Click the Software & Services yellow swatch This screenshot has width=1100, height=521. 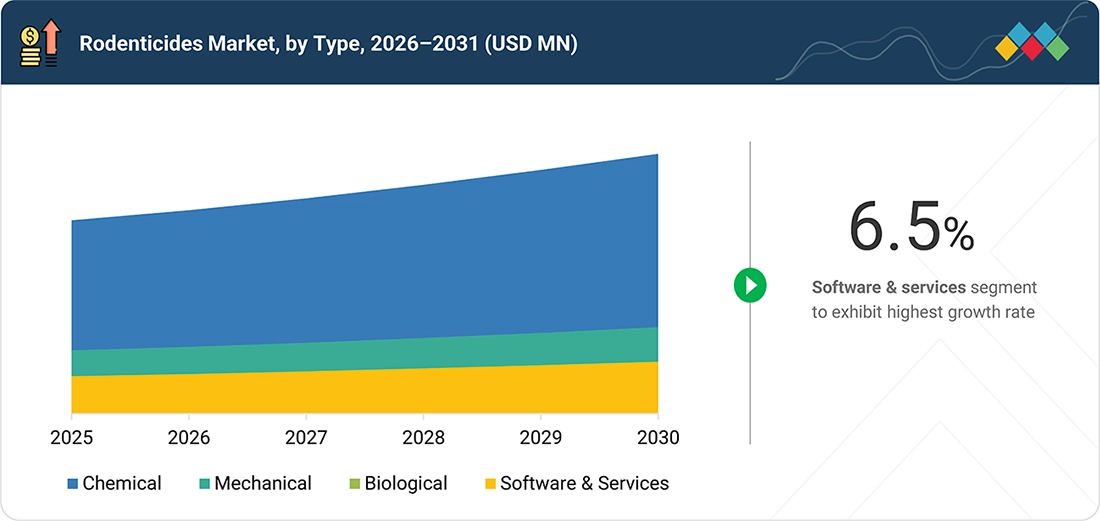[490, 483]
